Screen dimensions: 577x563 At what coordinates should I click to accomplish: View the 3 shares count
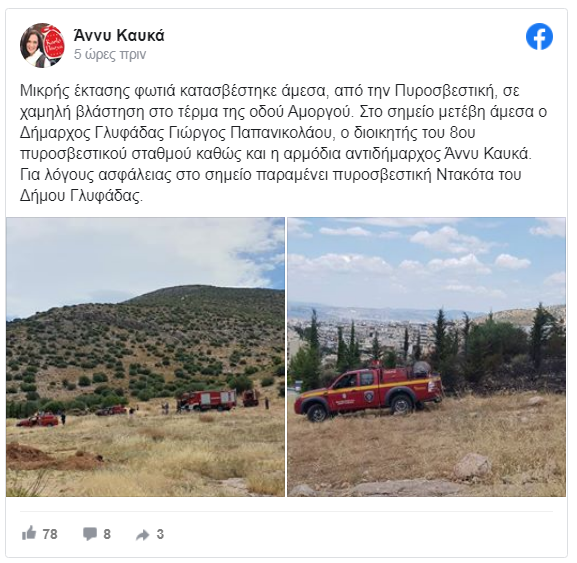pyautogui.click(x=160, y=534)
